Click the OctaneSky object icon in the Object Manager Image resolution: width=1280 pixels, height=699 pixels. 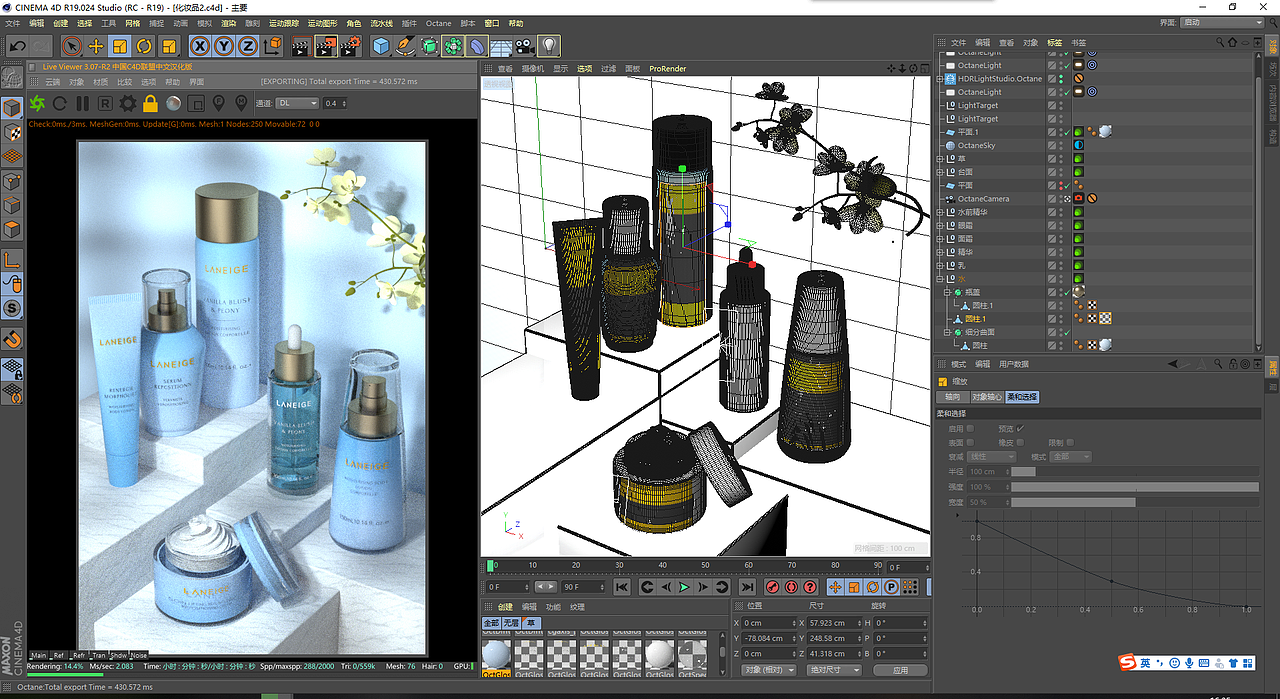952,145
